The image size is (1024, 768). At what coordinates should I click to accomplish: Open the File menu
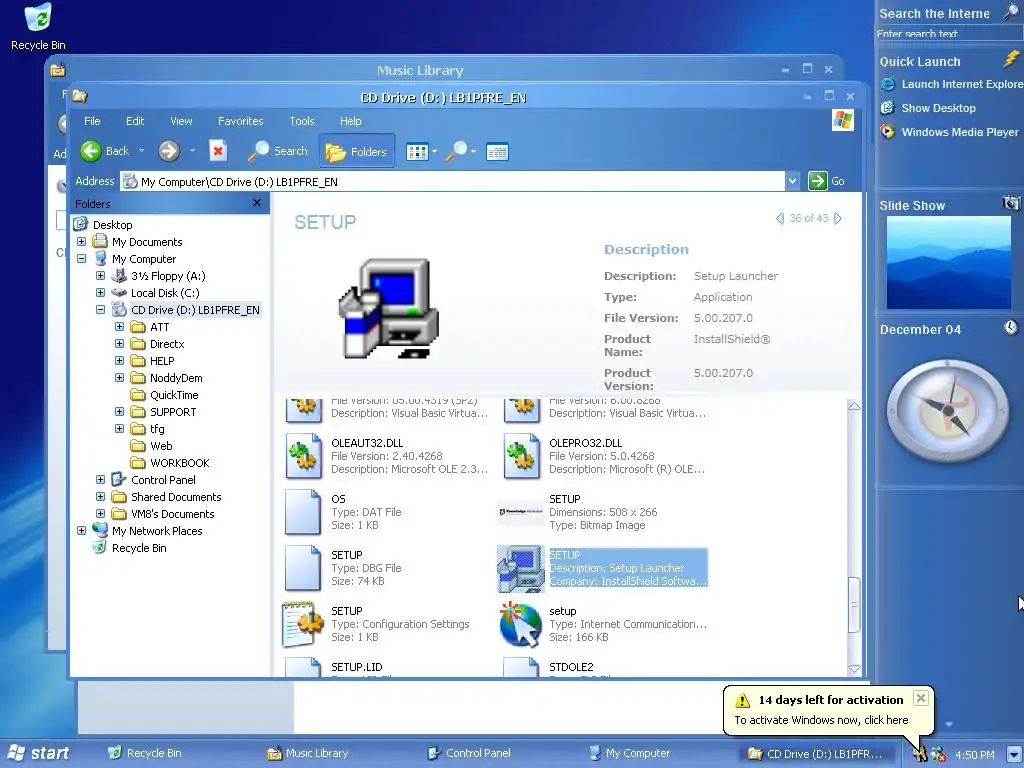[x=92, y=121]
